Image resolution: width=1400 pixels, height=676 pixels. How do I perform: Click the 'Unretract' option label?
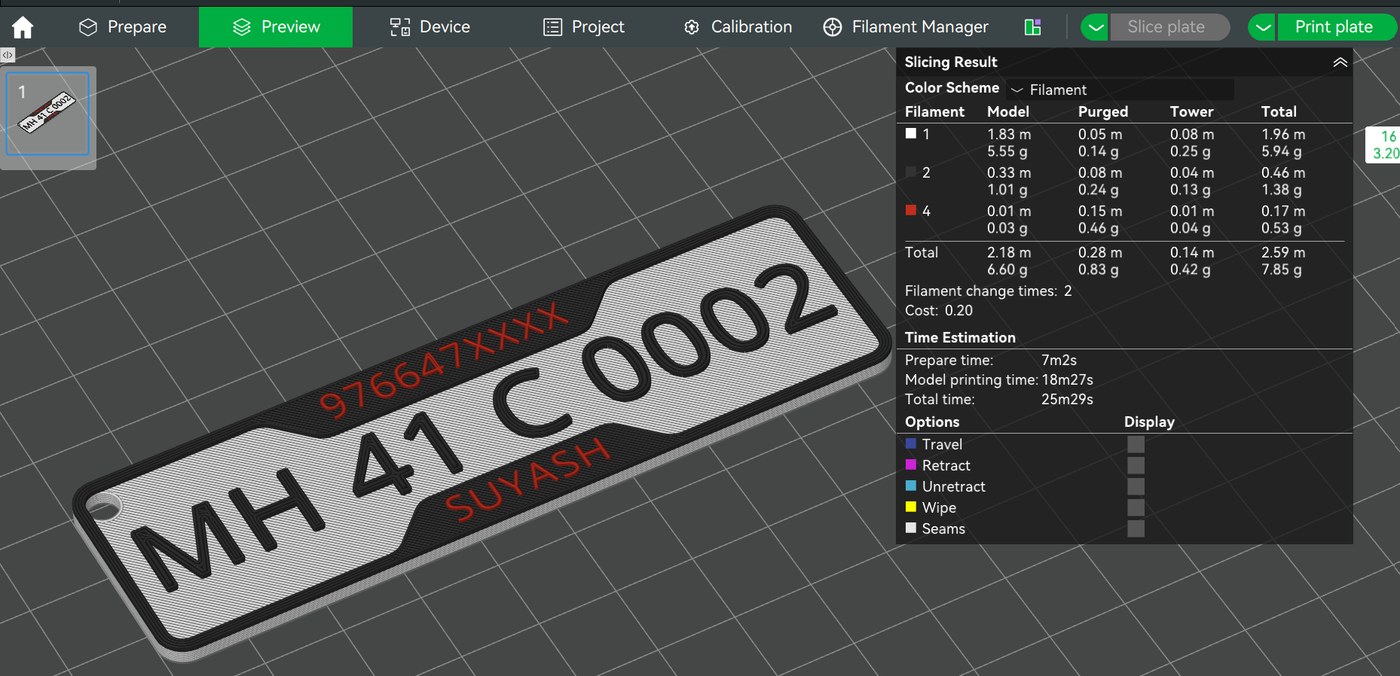(x=954, y=486)
